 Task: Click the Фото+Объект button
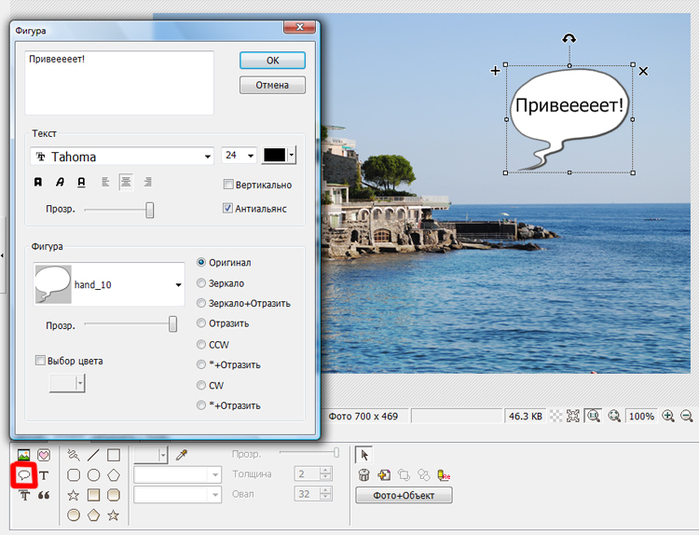pyautogui.click(x=404, y=495)
